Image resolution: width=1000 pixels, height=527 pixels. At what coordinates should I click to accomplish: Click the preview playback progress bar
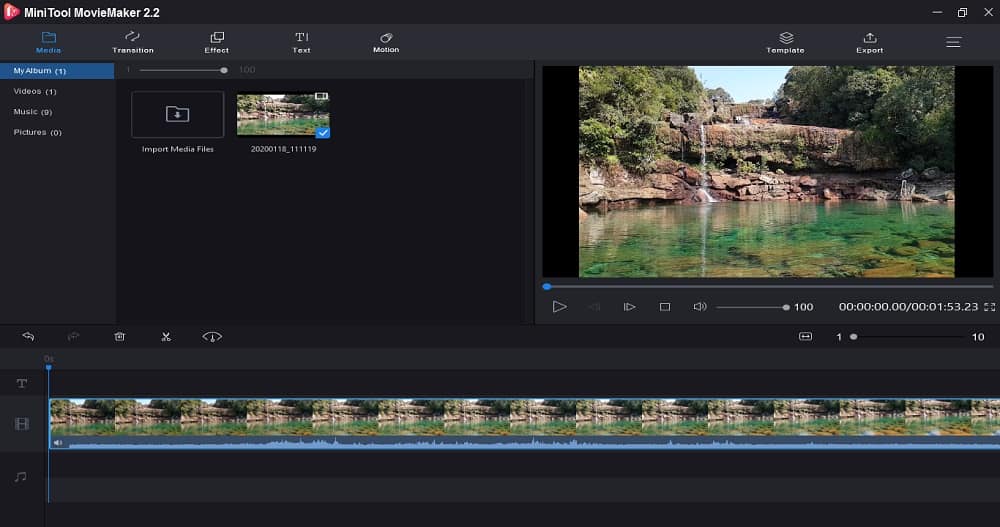(x=768, y=286)
